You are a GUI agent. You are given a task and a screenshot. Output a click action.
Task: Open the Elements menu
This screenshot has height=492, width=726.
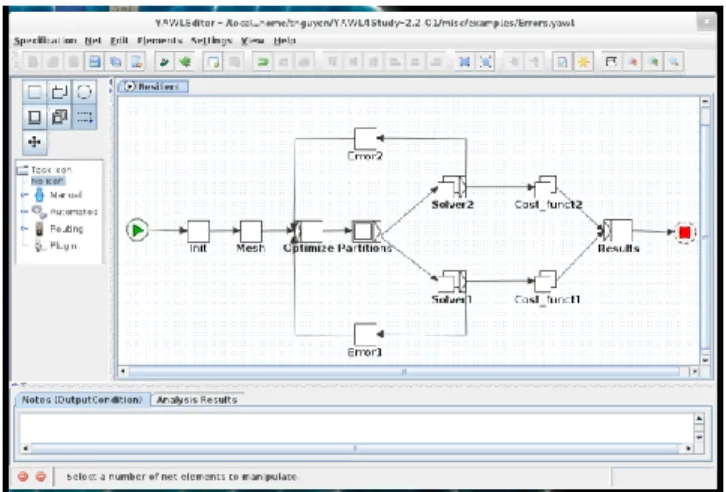click(160, 41)
